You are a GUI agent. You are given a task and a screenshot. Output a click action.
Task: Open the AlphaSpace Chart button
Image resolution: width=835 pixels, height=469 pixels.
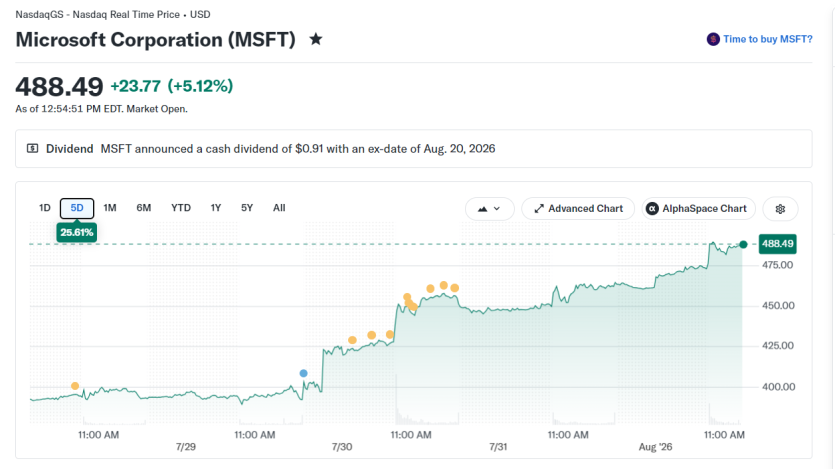(698, 209)
